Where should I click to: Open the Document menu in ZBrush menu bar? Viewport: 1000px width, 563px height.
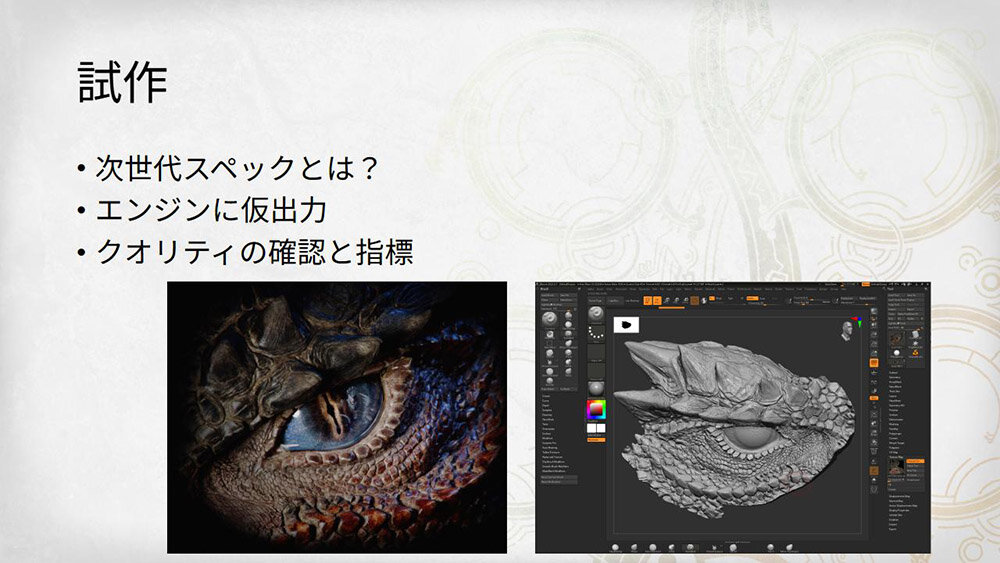(x=621, y=289)
